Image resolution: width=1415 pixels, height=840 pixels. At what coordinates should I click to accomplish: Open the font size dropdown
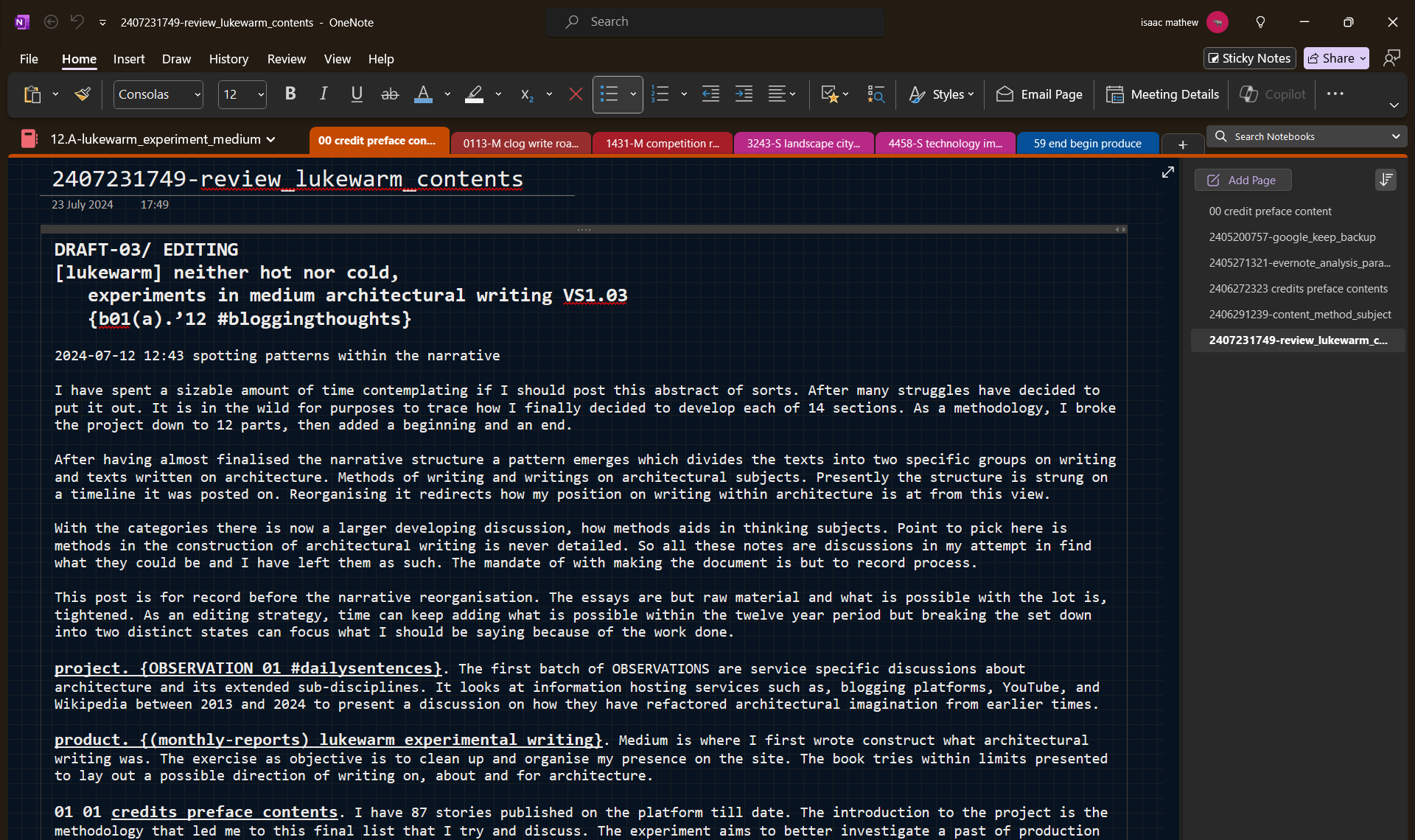[260, 94]
